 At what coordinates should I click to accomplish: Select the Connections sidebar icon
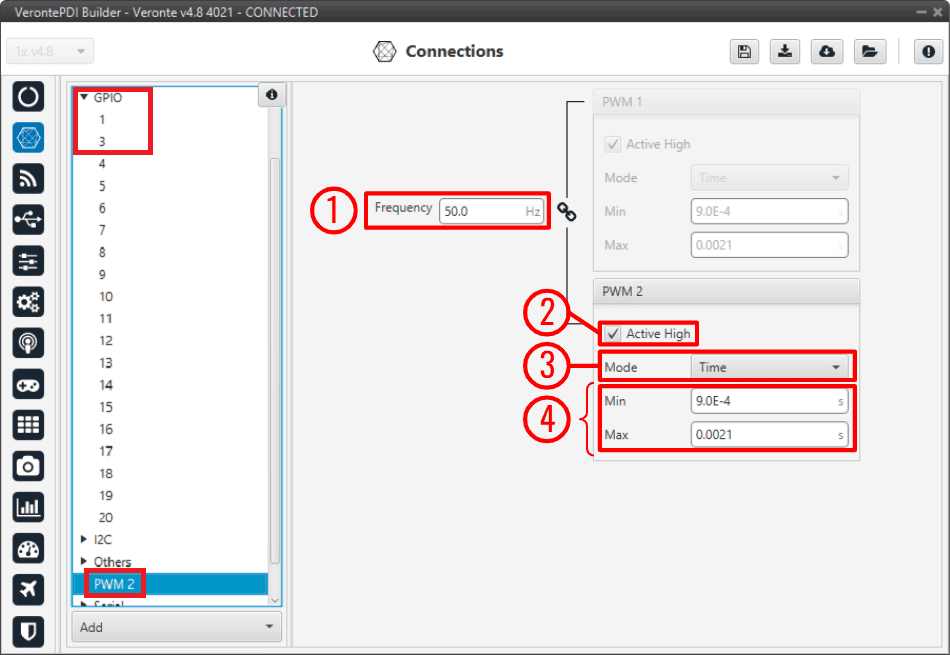28,138
